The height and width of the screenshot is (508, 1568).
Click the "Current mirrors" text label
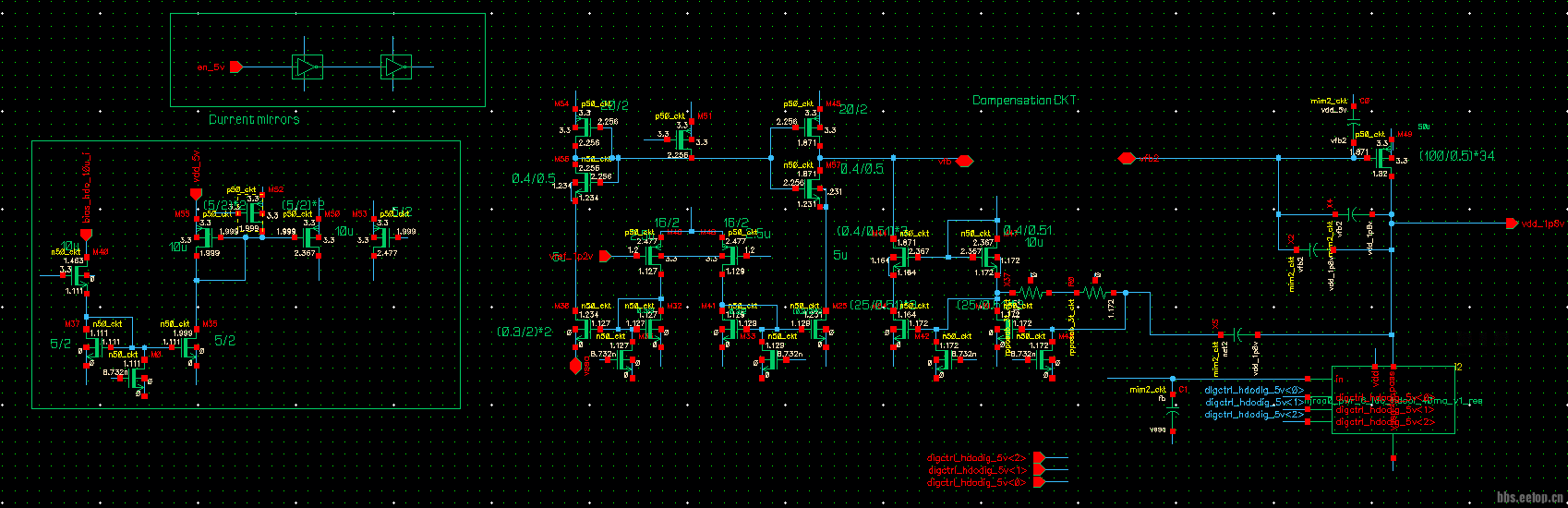coord(253,119)
